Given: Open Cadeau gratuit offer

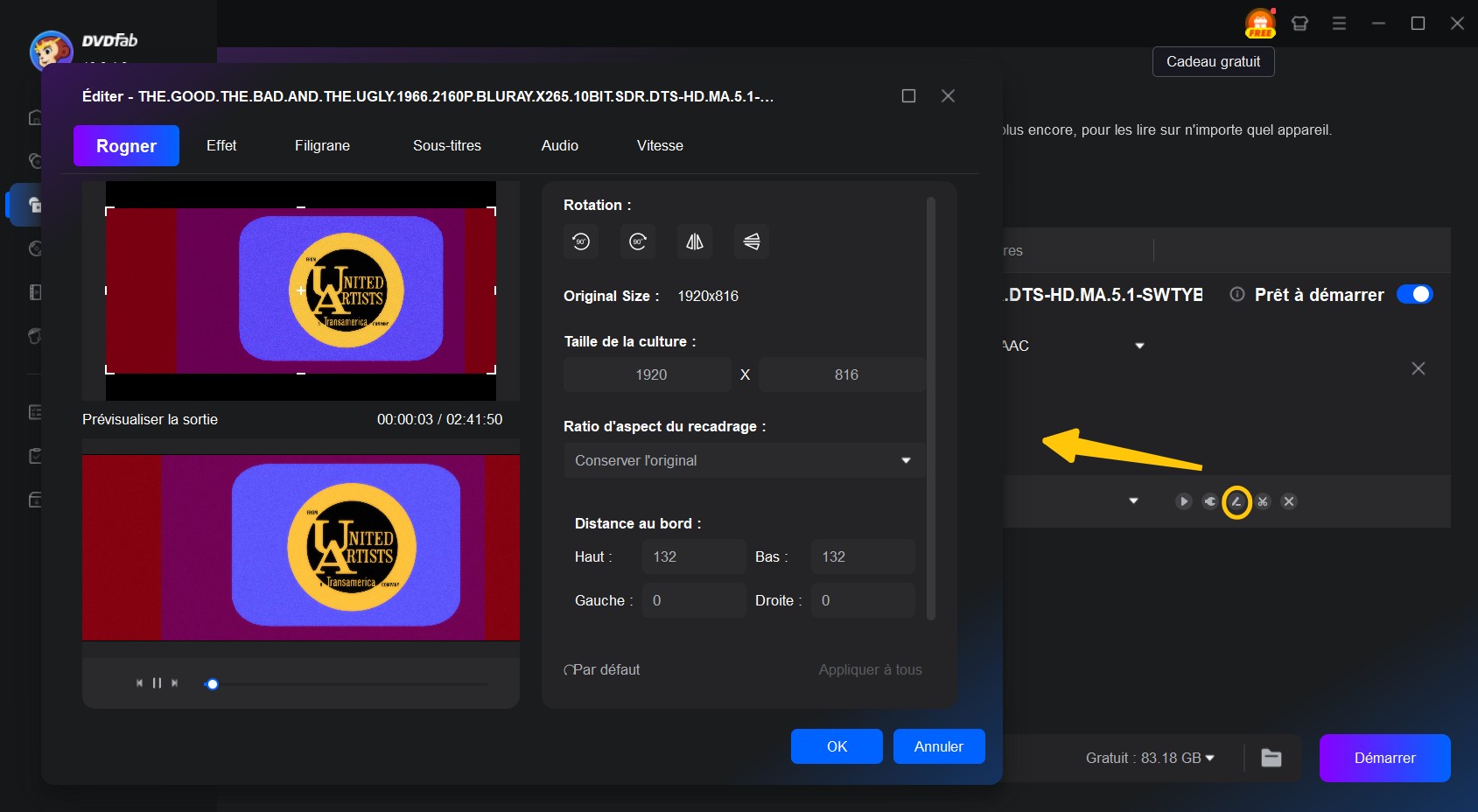Looking at the screenshot, I should point(1213,62).
